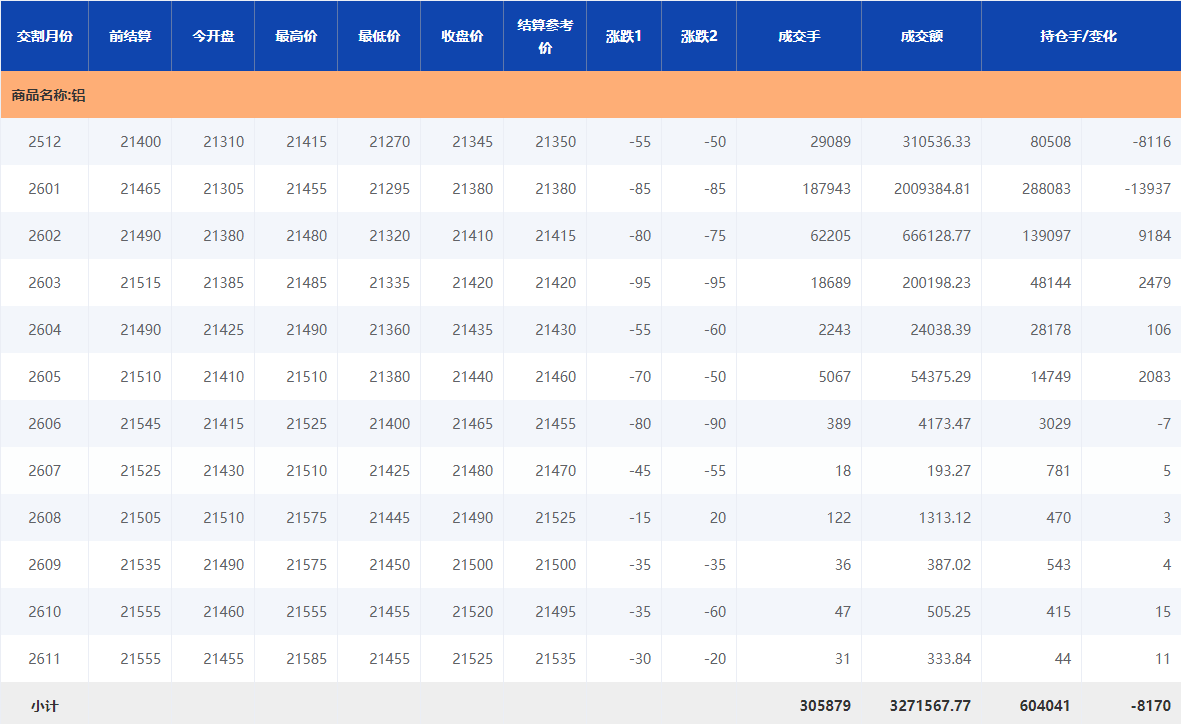Click the 商品名称:铝 group row
Viewport: 1181px width, 724px height.
(48, 95)
